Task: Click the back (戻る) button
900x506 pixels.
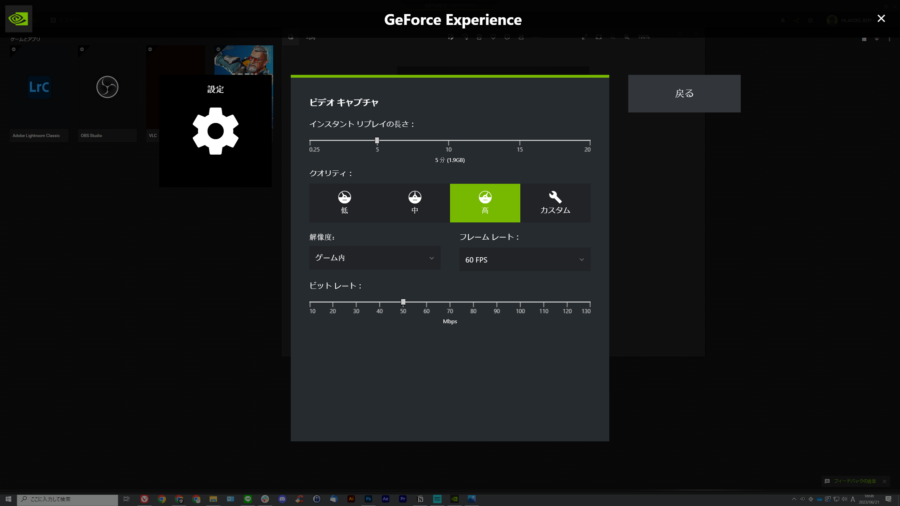Action: 684,94
